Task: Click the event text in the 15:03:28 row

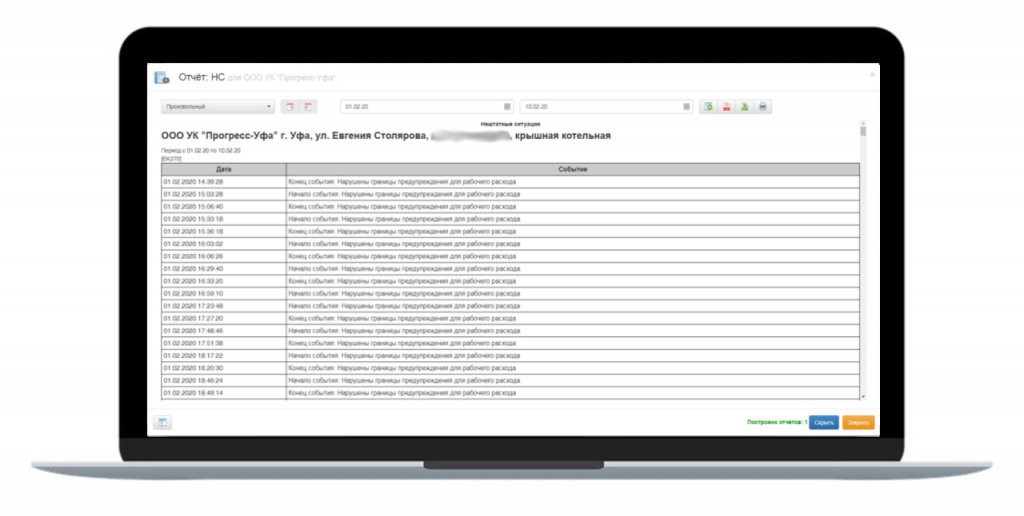Action: pos(404,194)
